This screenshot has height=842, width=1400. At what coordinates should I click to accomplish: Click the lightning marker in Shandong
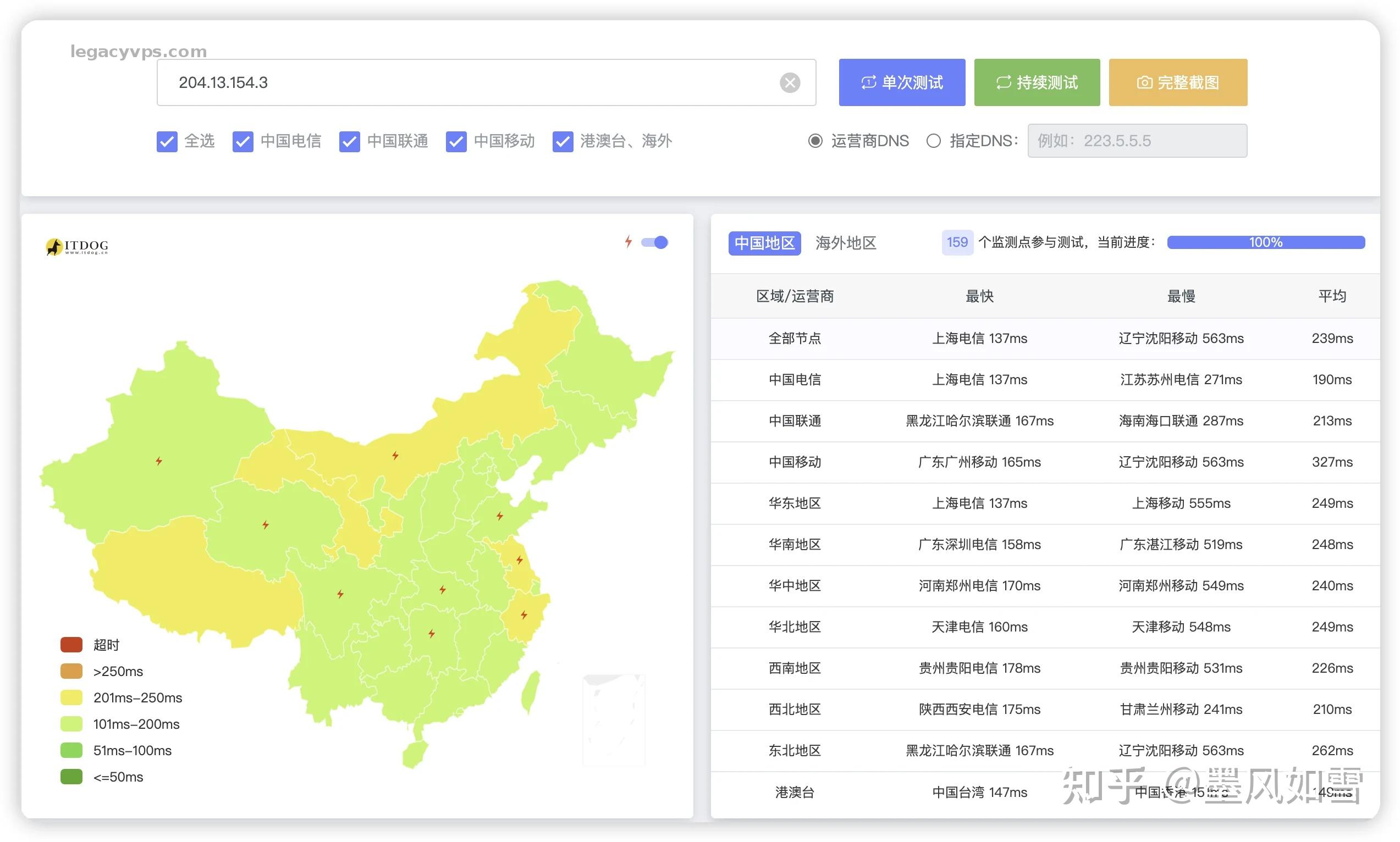[x=499, y=516]
